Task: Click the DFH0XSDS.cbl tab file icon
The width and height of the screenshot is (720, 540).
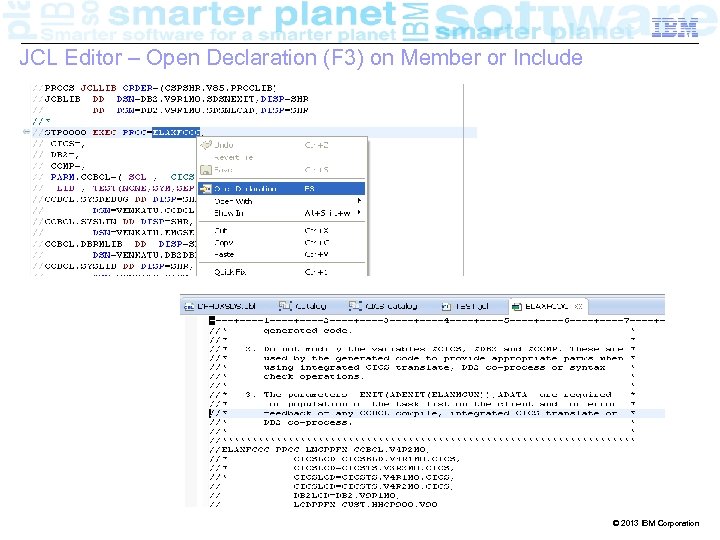Action: point(189,307)
